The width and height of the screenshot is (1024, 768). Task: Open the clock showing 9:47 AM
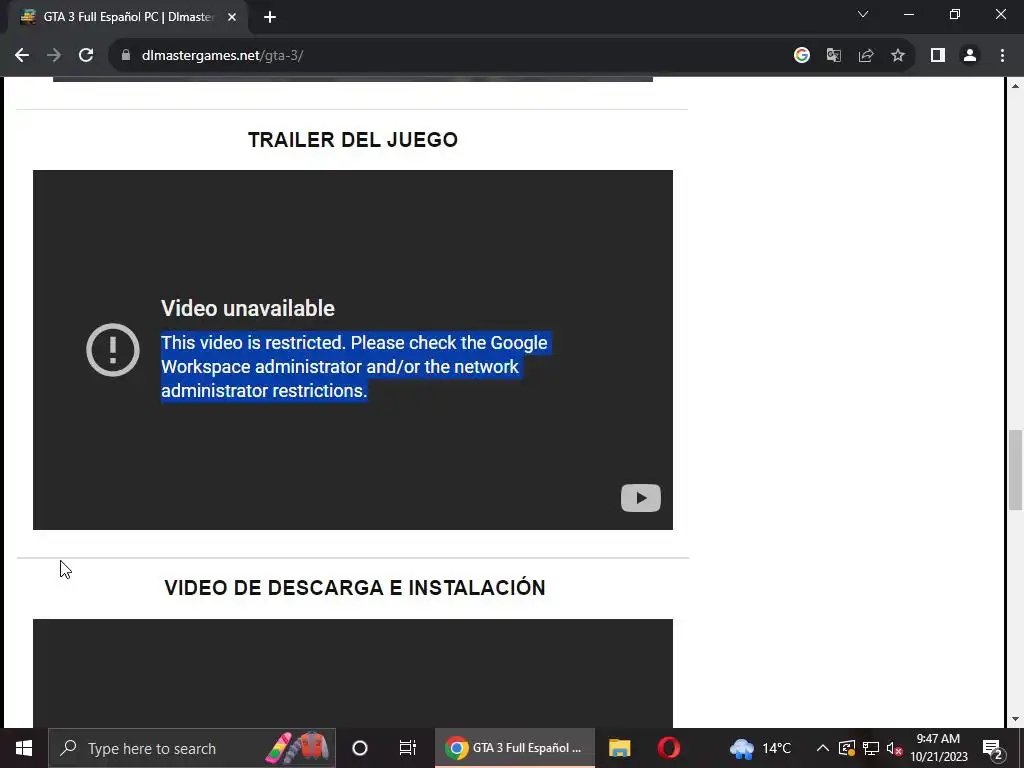coord(938,748)
